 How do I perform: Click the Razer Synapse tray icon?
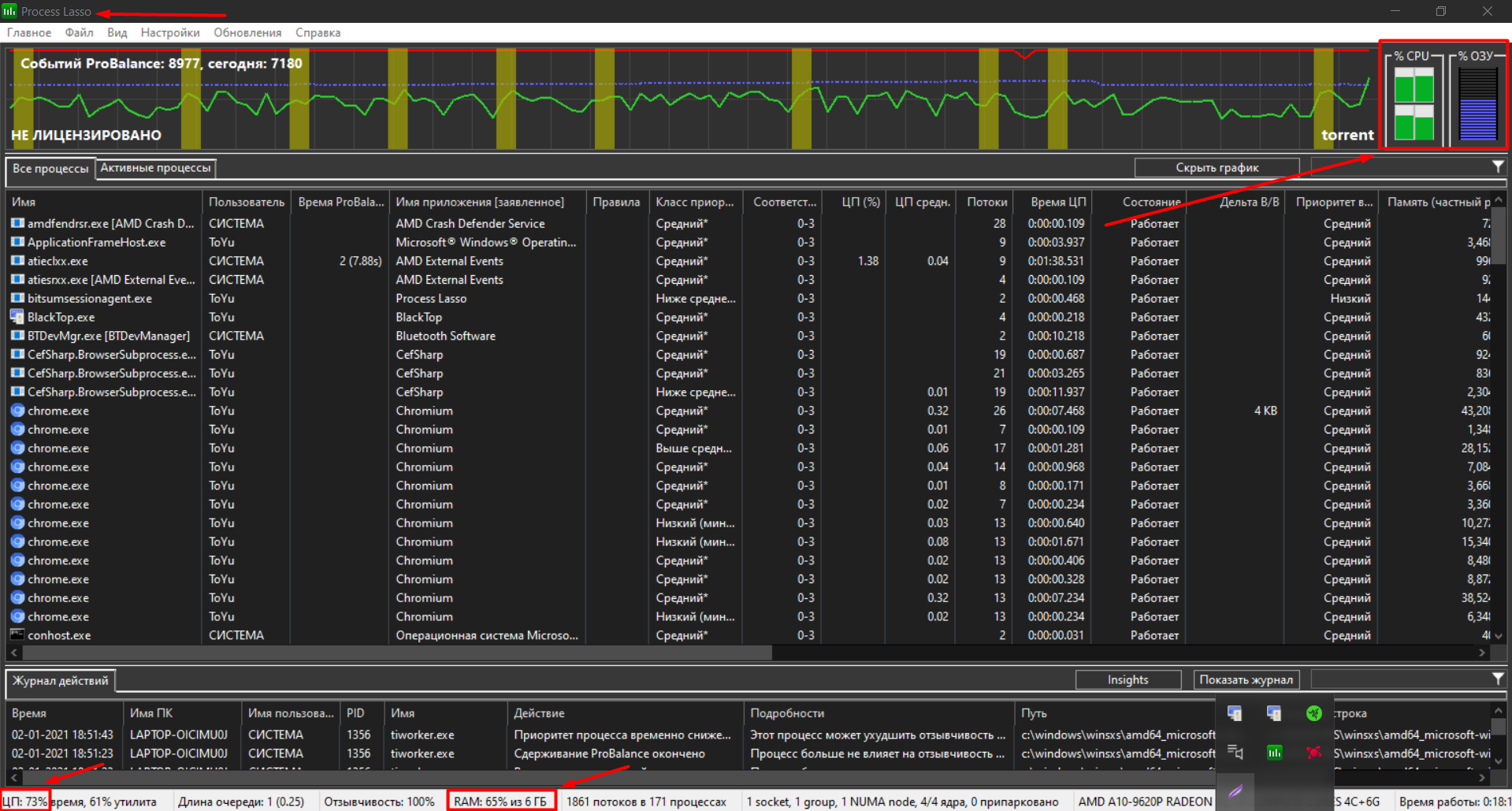pos(1313,713)
